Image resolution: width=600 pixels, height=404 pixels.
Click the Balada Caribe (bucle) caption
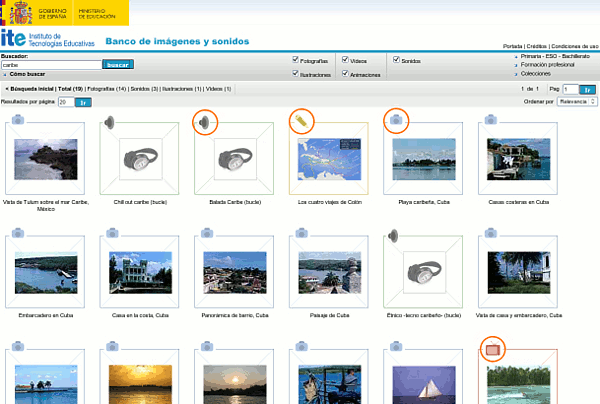click(x=235, y=202)
